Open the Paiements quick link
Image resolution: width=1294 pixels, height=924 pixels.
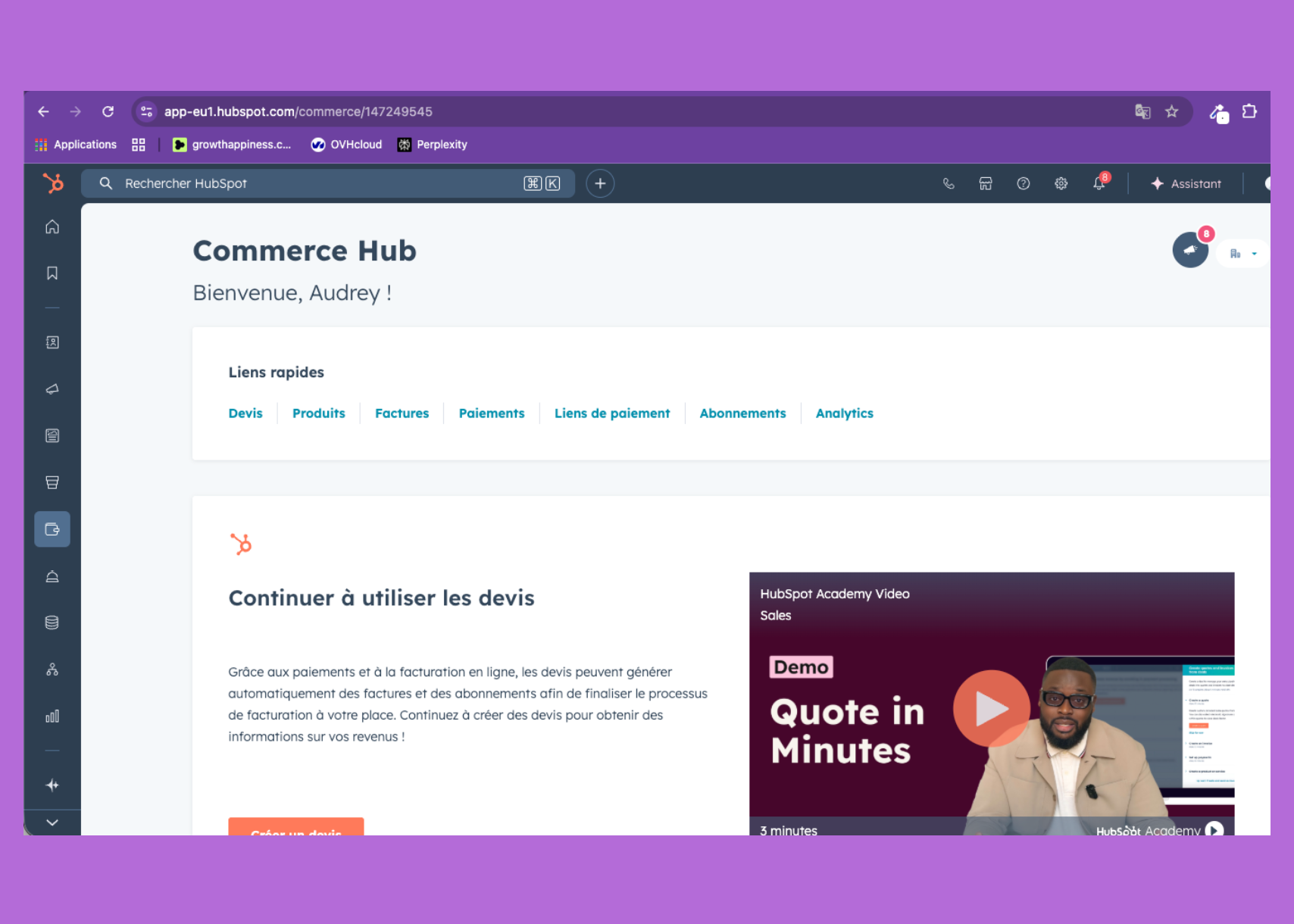click(492, 413)
